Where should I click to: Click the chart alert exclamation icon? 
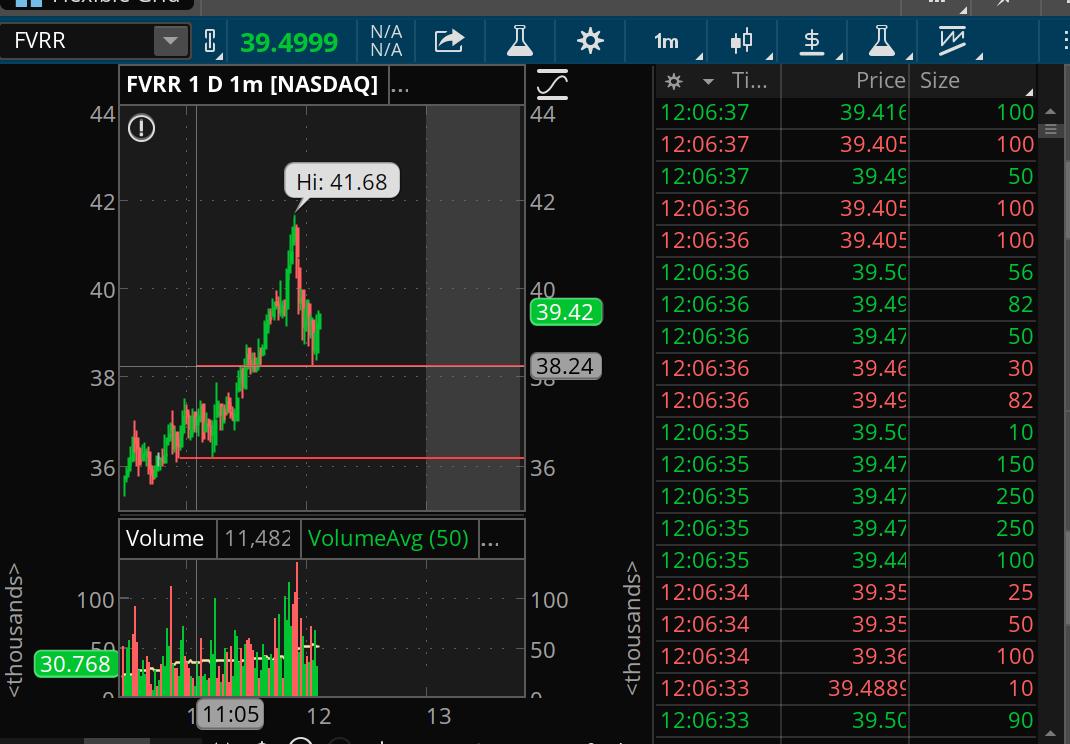click(141, 128)
